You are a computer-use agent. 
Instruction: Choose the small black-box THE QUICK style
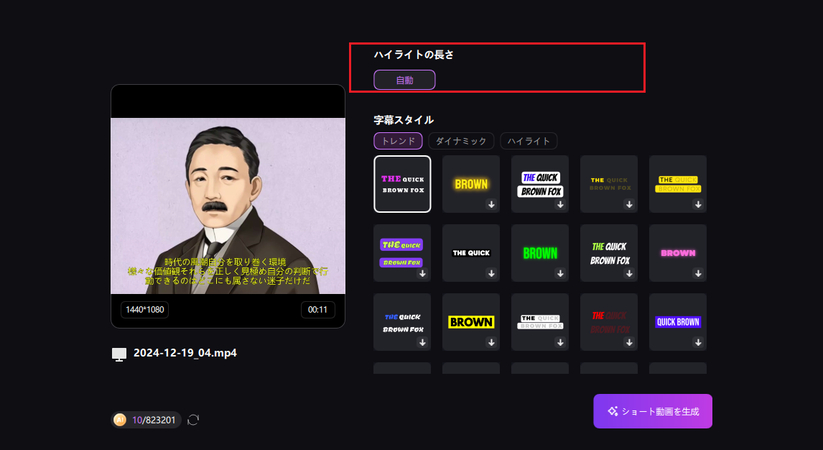(x=471, y=253)
